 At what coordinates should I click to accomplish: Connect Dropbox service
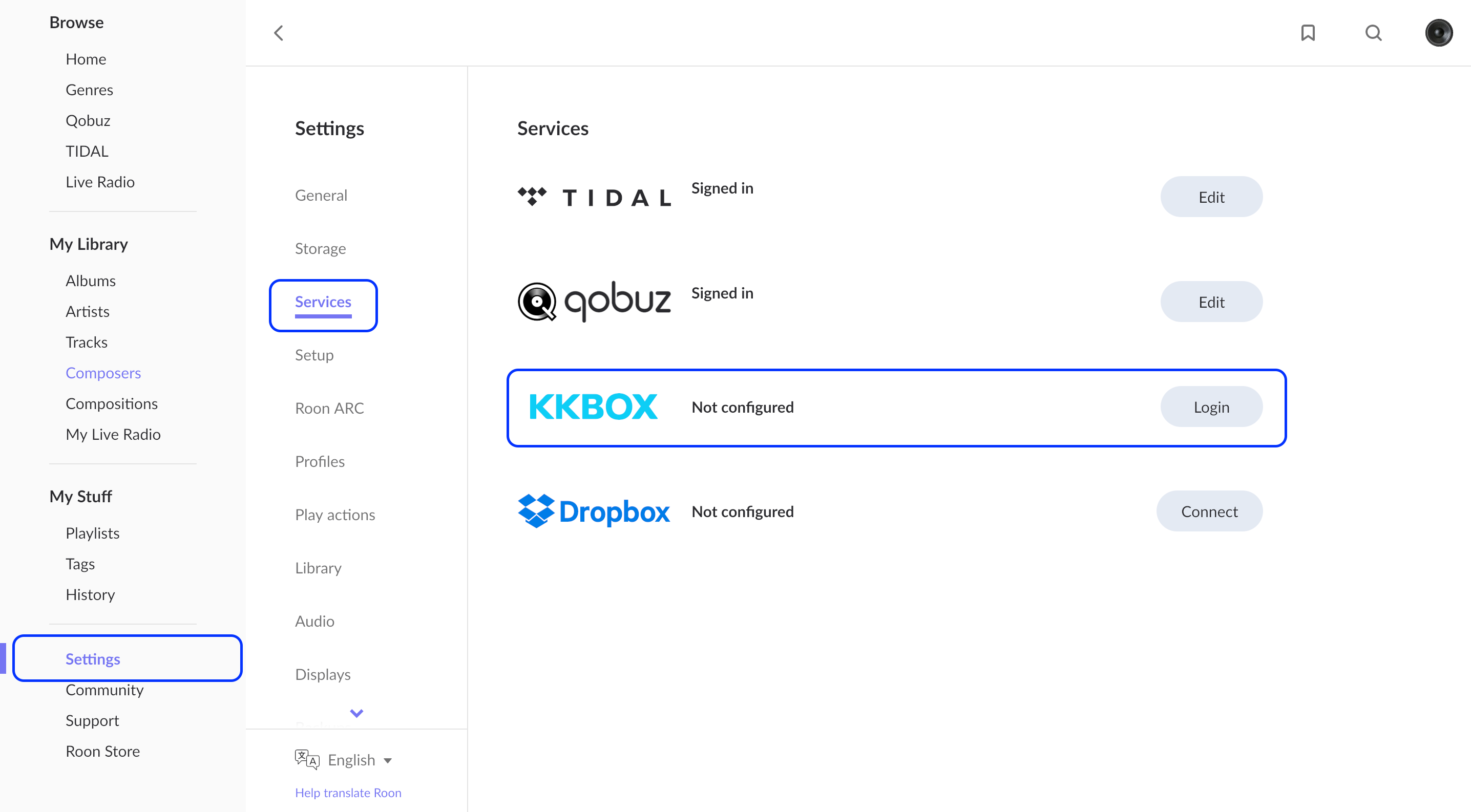tap(1209, 511)
